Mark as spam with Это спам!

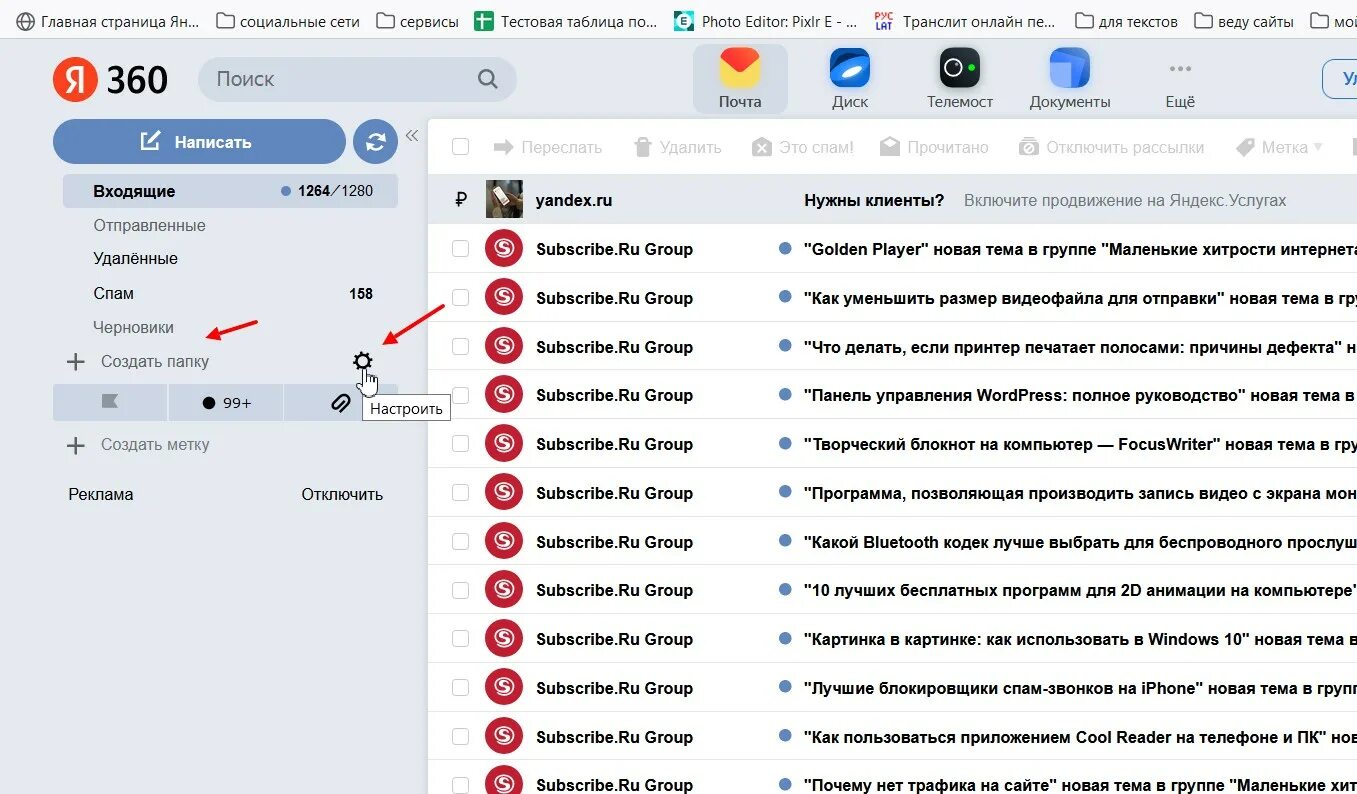(x=802, y=147)
